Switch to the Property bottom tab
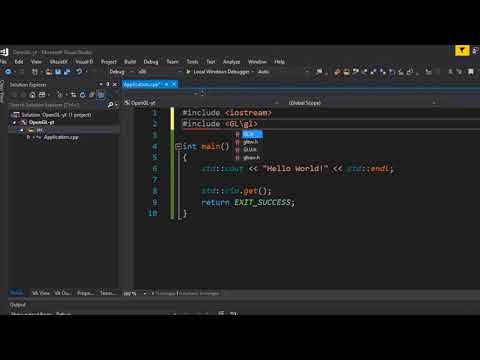Screen dimensions: 480x360 click(x=85, y=293)
